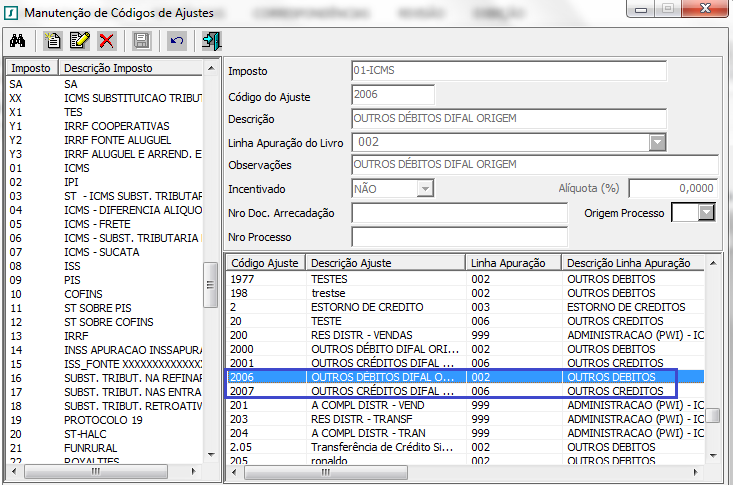Sort by Código Ajuste column header

266,262
